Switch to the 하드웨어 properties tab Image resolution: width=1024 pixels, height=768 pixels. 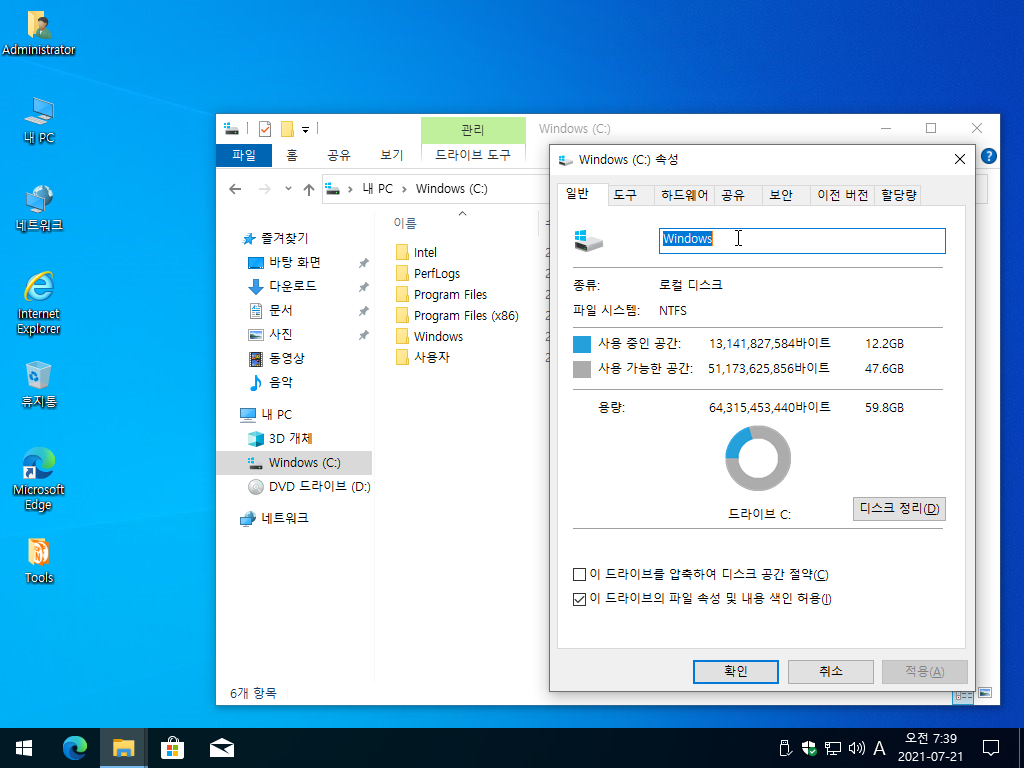[x=684, y=195]
